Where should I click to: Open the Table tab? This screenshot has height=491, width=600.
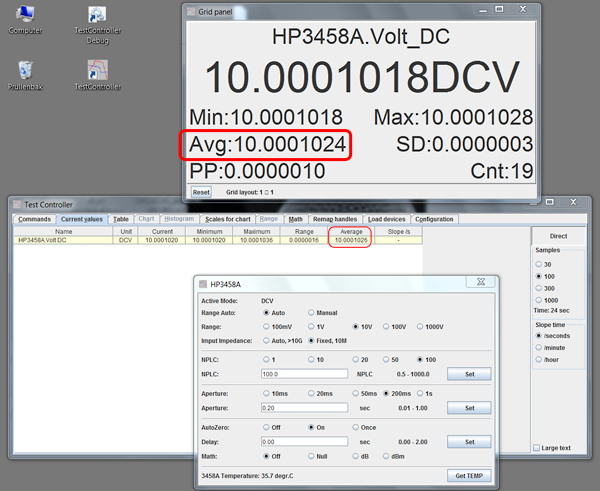tap(121, 219)
